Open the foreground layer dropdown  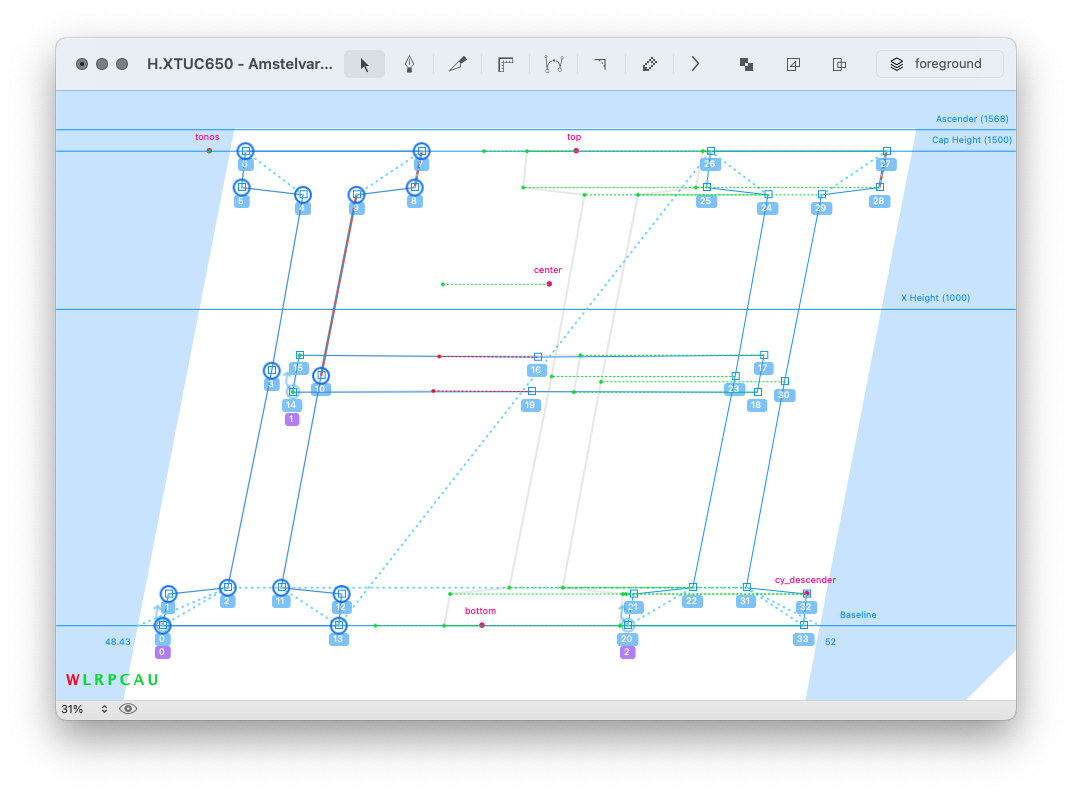coord(939,64)
